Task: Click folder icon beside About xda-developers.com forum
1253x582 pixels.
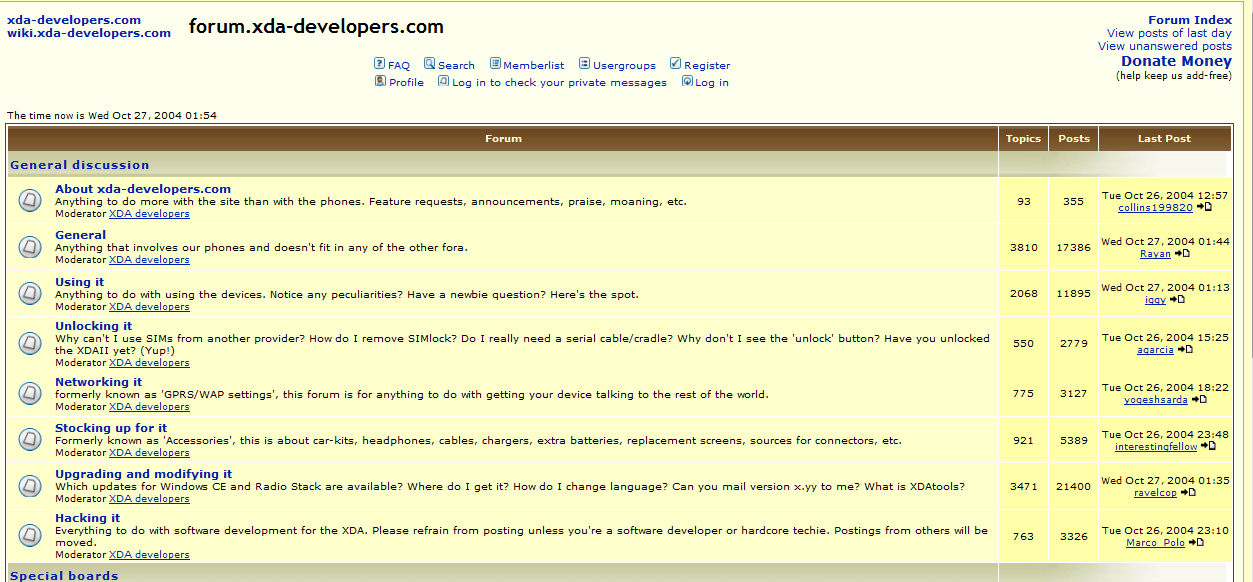Action: pos(30,200)
